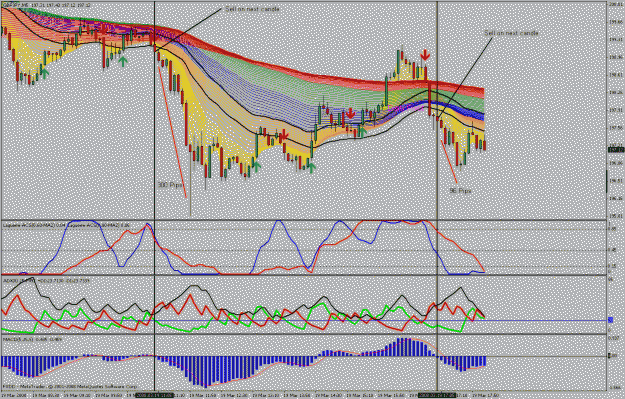Click the MetaTrader MetaQuotes copyright text

70,386
